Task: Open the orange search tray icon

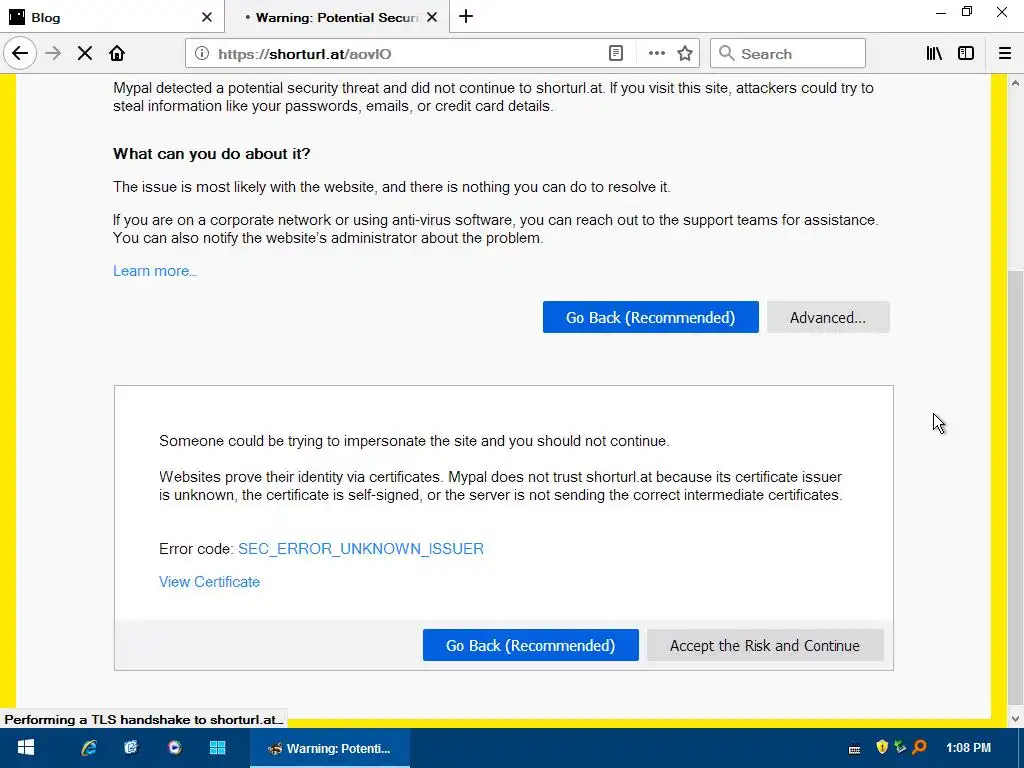Action: point(920,746)
